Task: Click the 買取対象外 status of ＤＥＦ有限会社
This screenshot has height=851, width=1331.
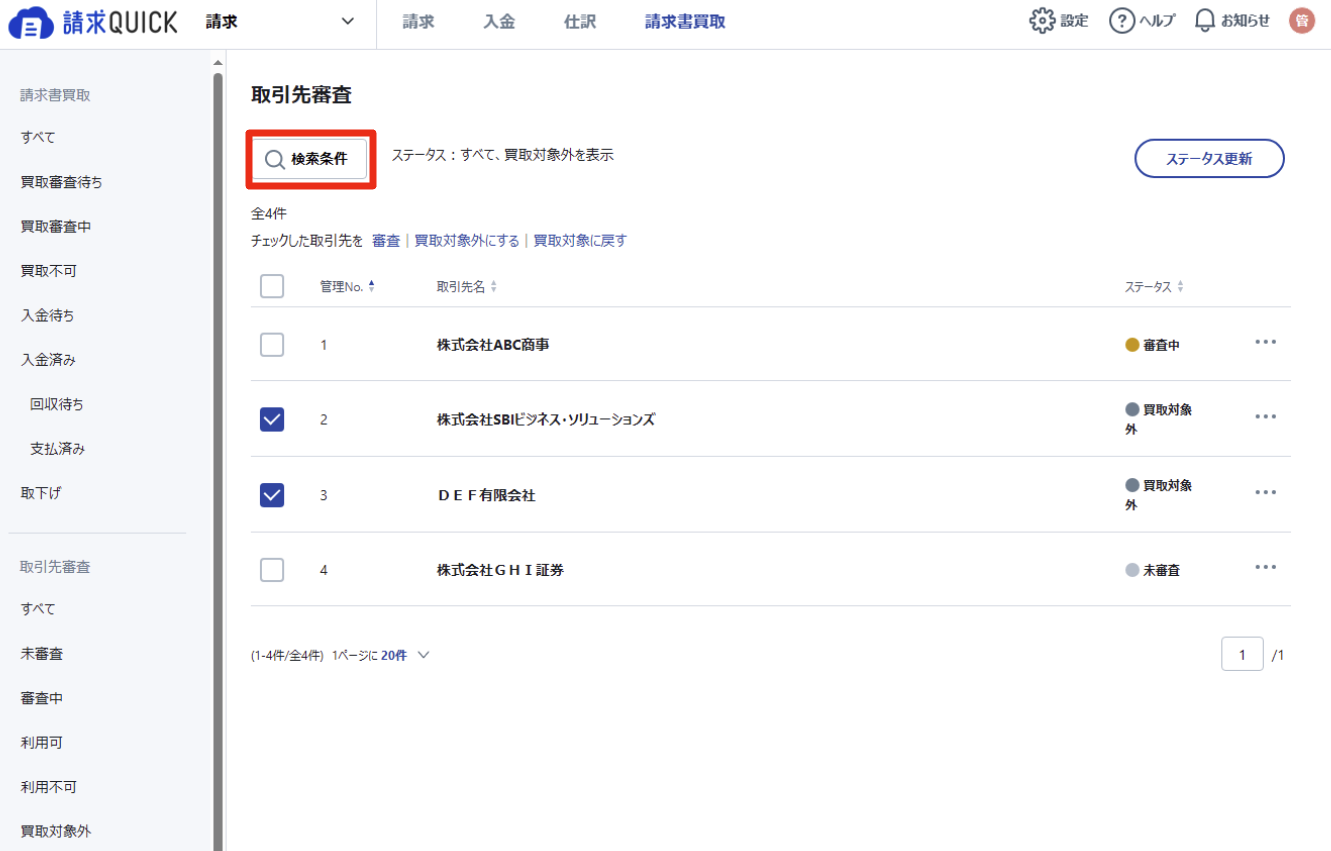Action: coord(1158,495)
